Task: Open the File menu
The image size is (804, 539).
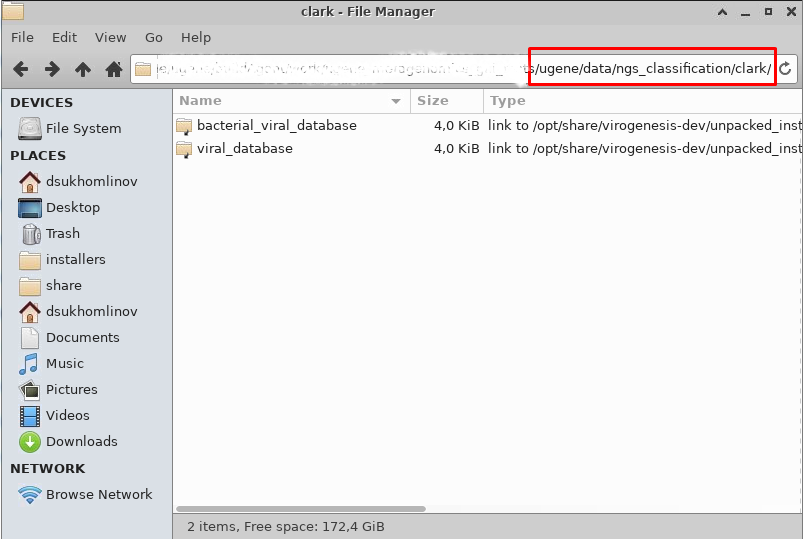Action: coord(22,37)
